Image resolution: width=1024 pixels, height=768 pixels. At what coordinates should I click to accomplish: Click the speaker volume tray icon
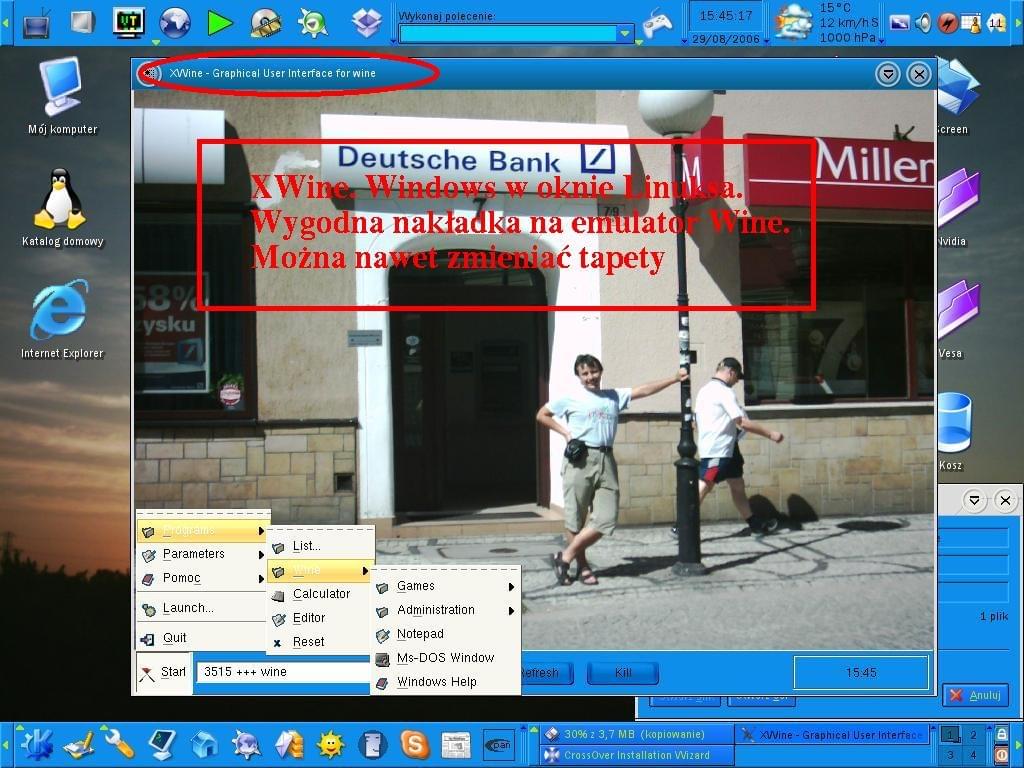coord(922,24)
